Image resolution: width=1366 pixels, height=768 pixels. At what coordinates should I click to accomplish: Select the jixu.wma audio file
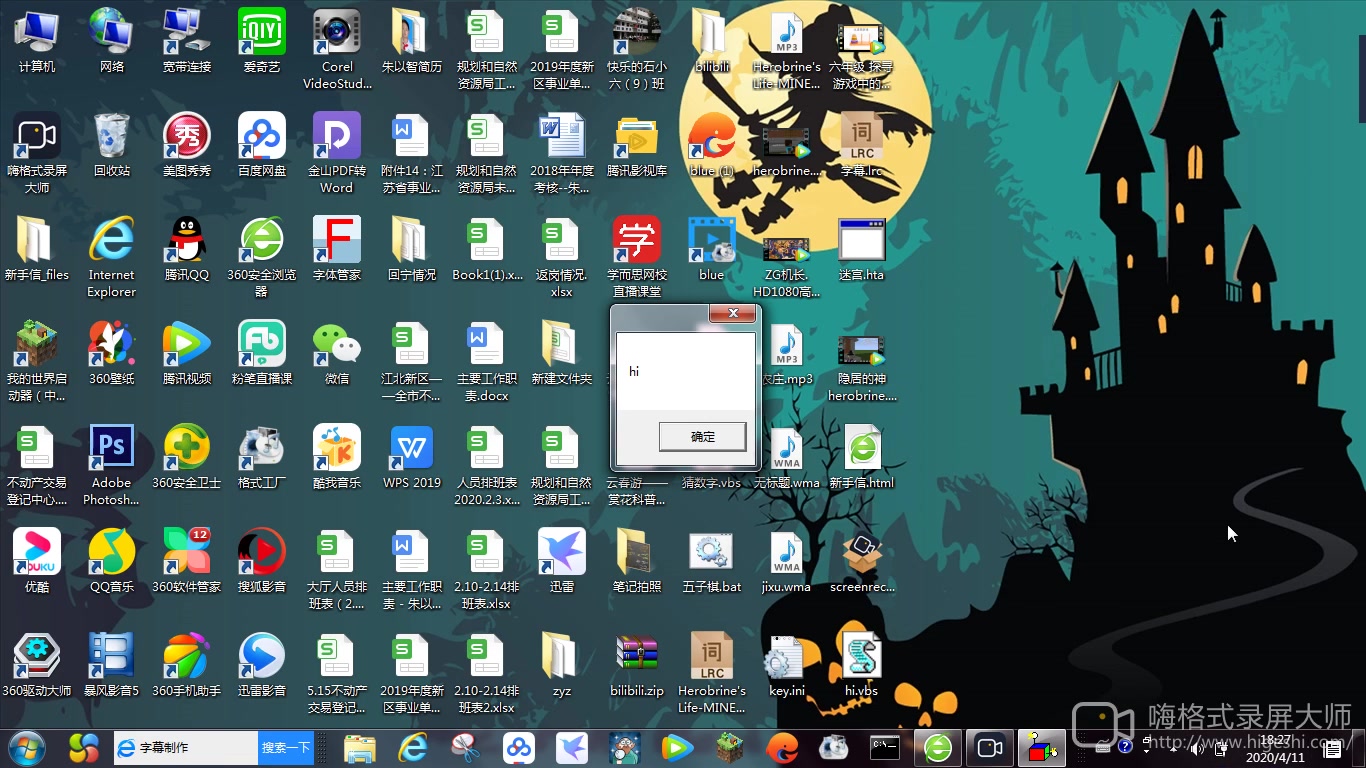click(x=787, y=561)
